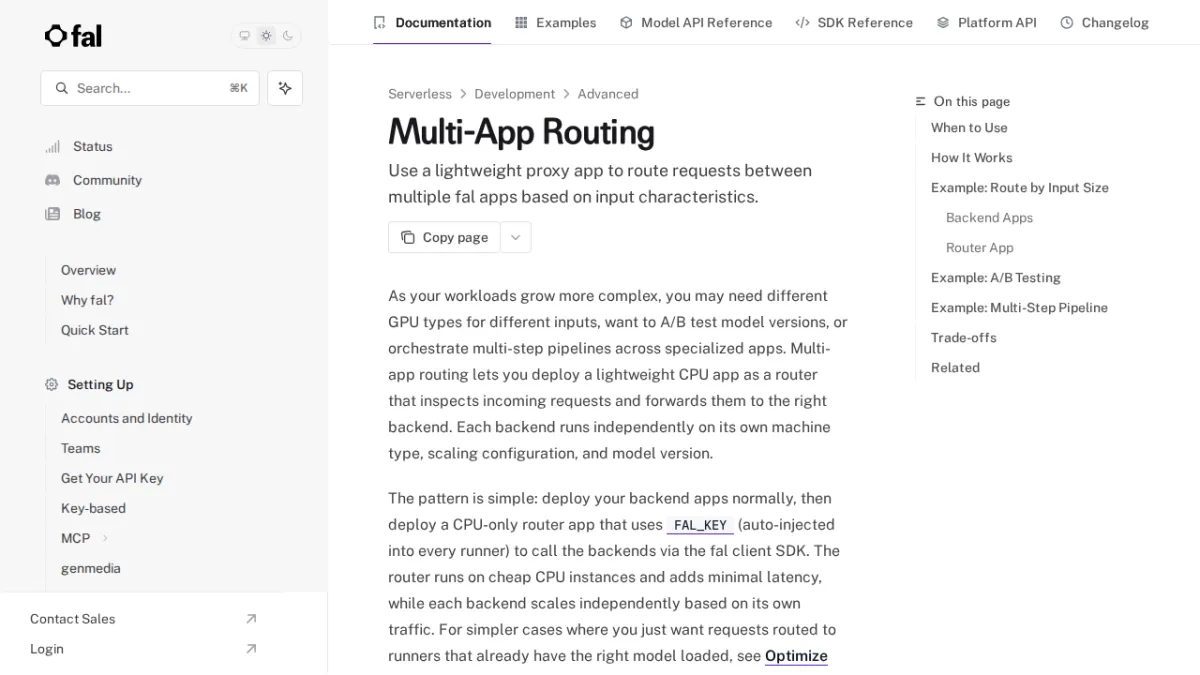Jump to Backend Apps subsection
This screenshot has height=675, width=1200.
point(989,218)
